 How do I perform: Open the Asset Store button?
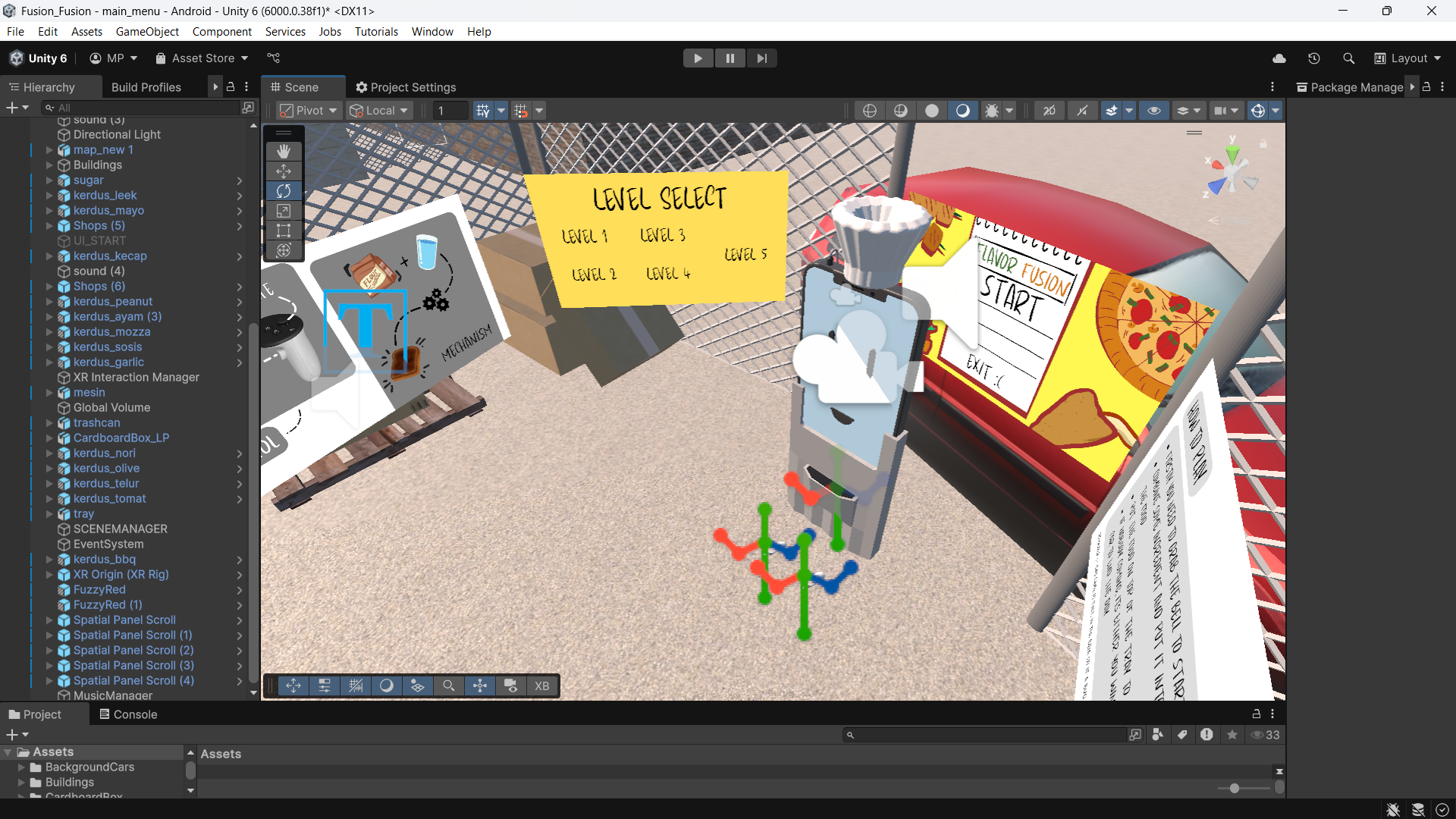(202, 58)
